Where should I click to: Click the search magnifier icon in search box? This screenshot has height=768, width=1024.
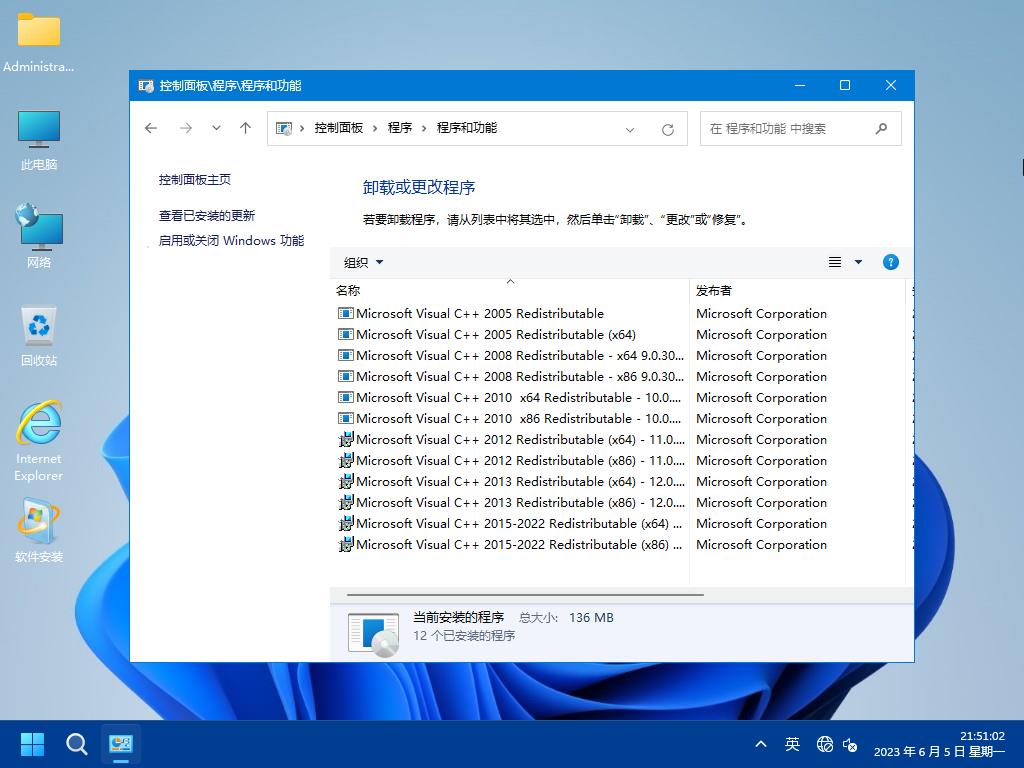tap(881, 128)
